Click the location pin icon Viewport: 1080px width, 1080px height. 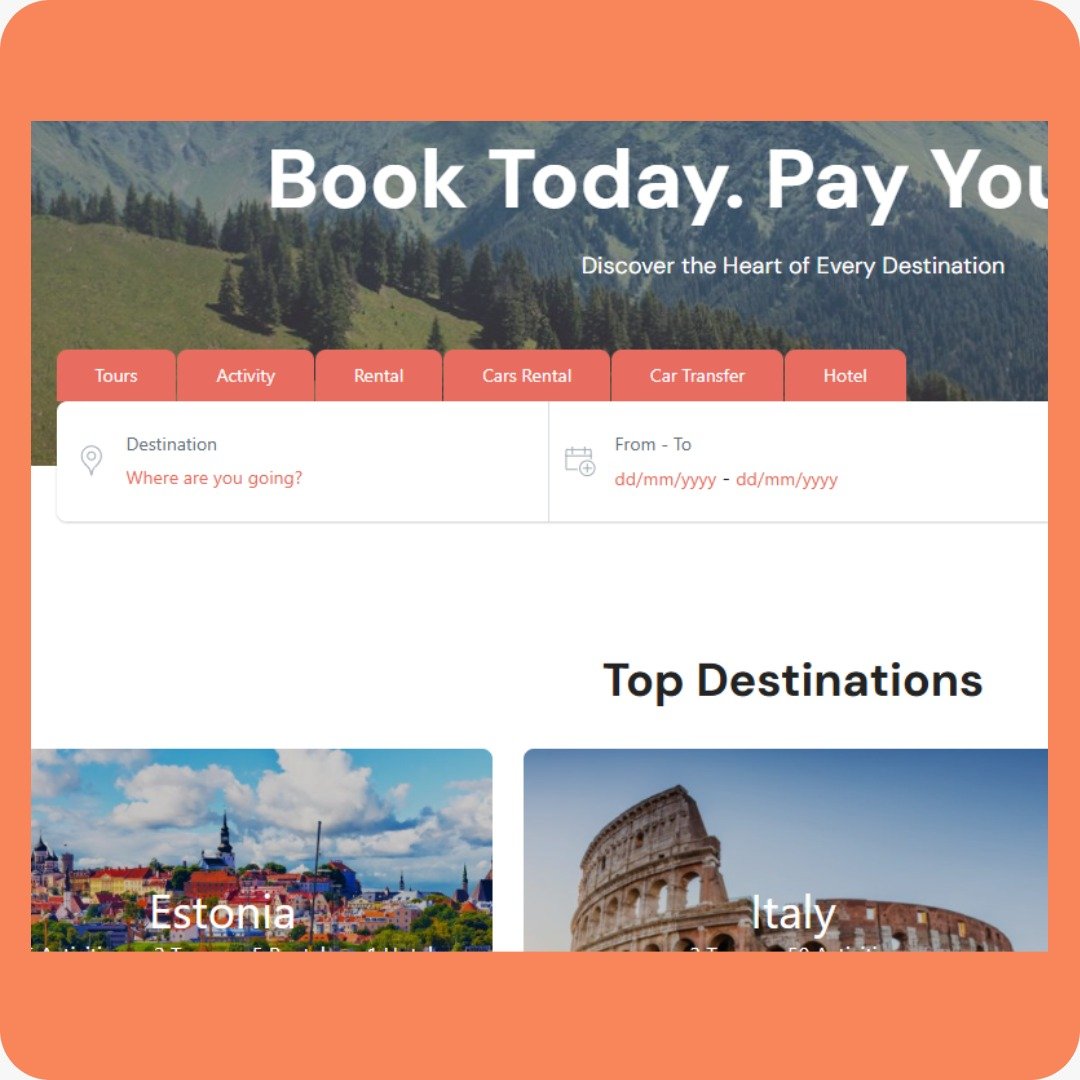click(x=91, y=460)
